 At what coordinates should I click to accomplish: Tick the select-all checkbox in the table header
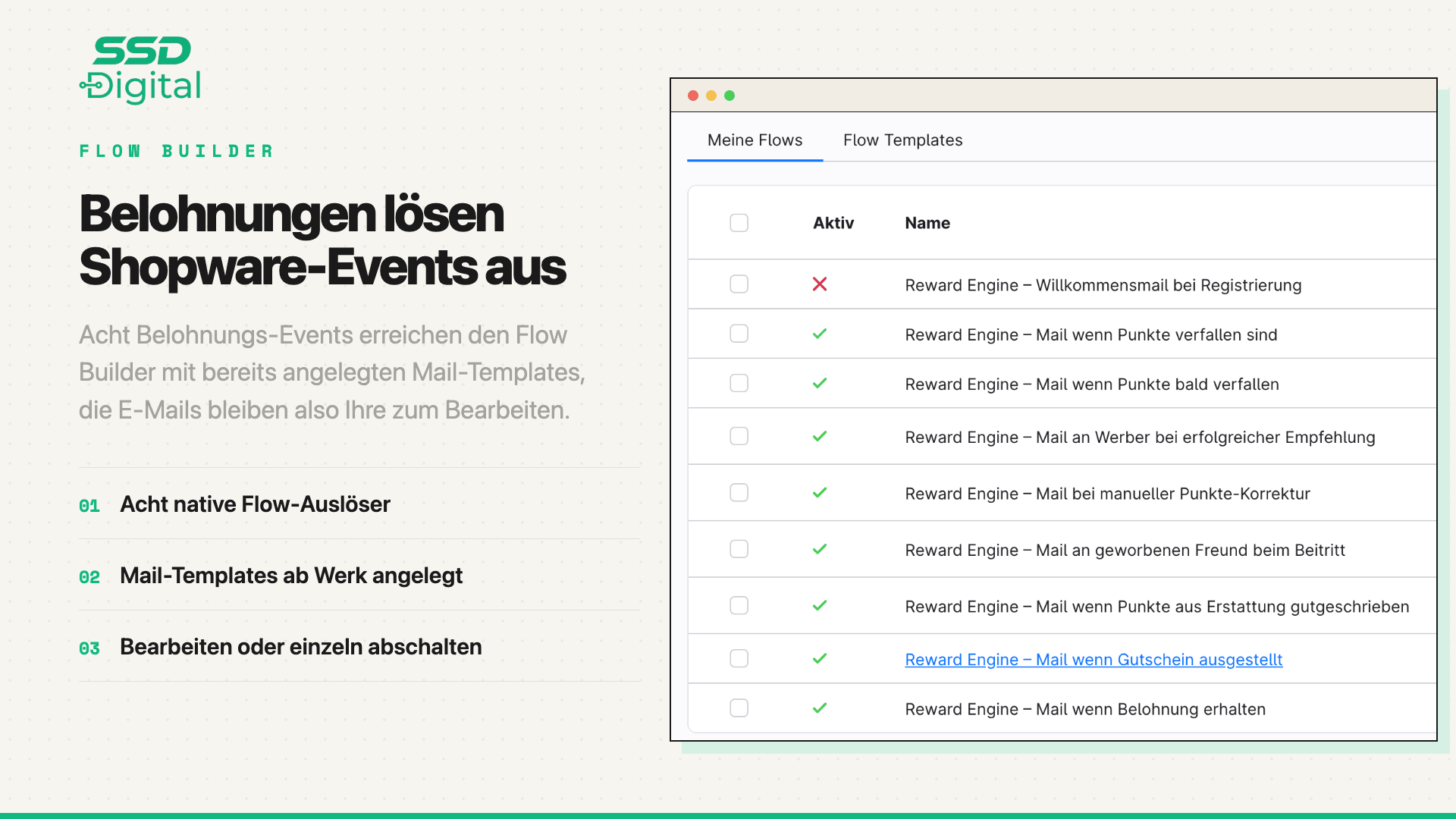point(739,223)
